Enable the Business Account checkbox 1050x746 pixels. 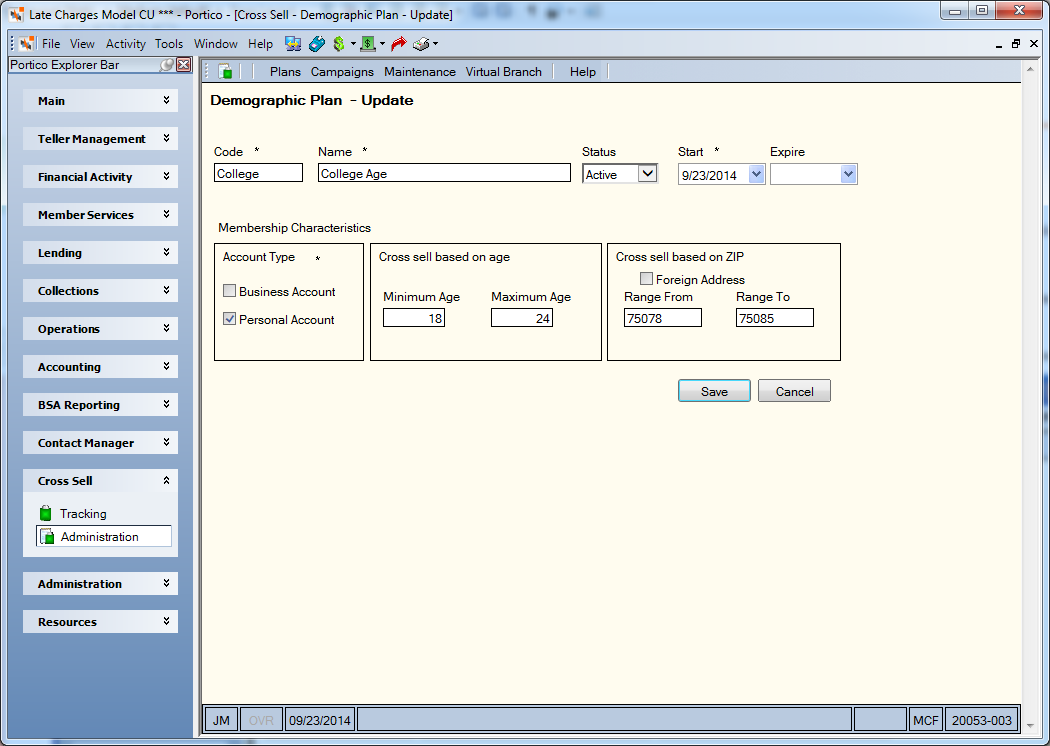click(230, 291)
